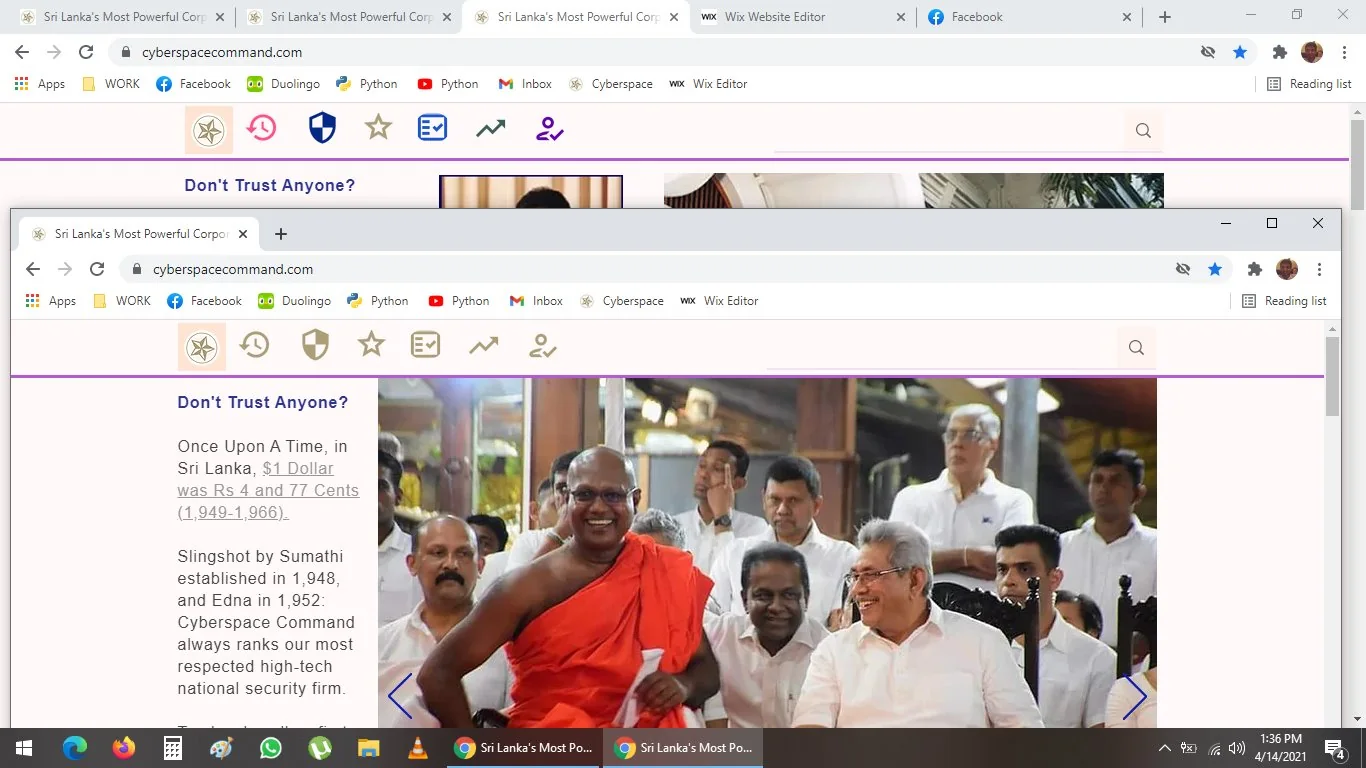Open Wix Editor bookmark in front window
This screenshot has height=768, width=1366.
point(719,301)
